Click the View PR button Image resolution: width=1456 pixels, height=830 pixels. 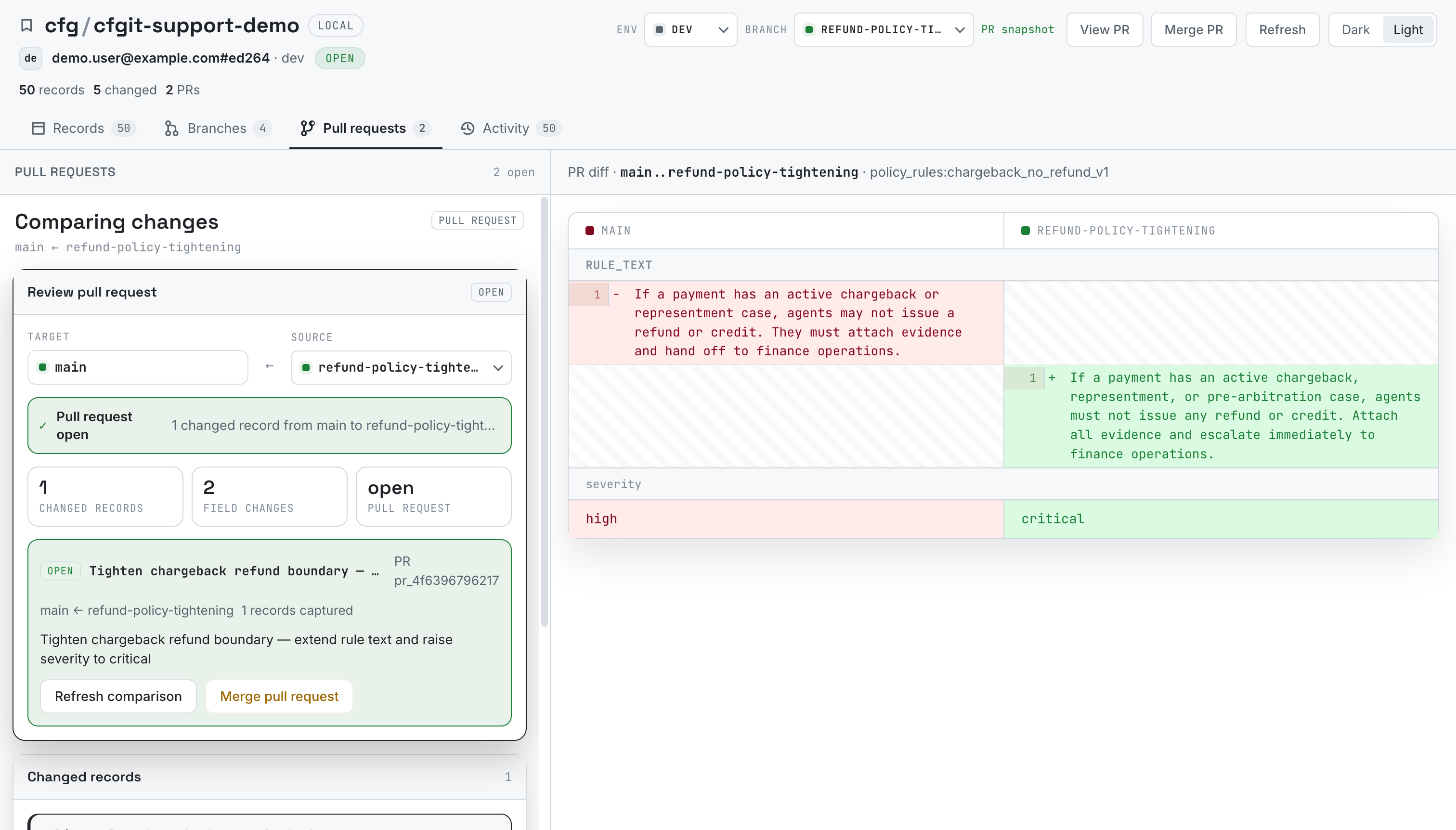pos(1104,30)
